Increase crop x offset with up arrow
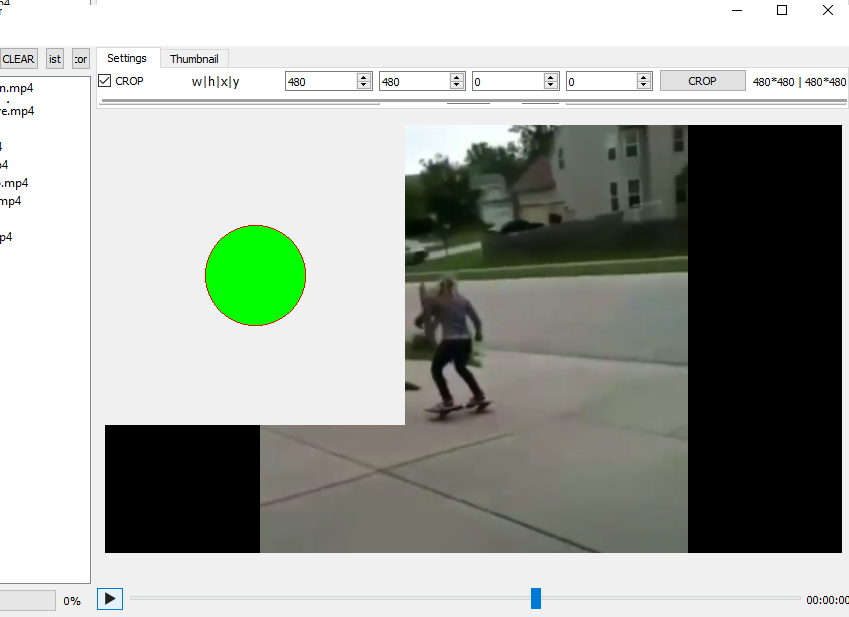849x617 pixels. click(x=551, y=77)
